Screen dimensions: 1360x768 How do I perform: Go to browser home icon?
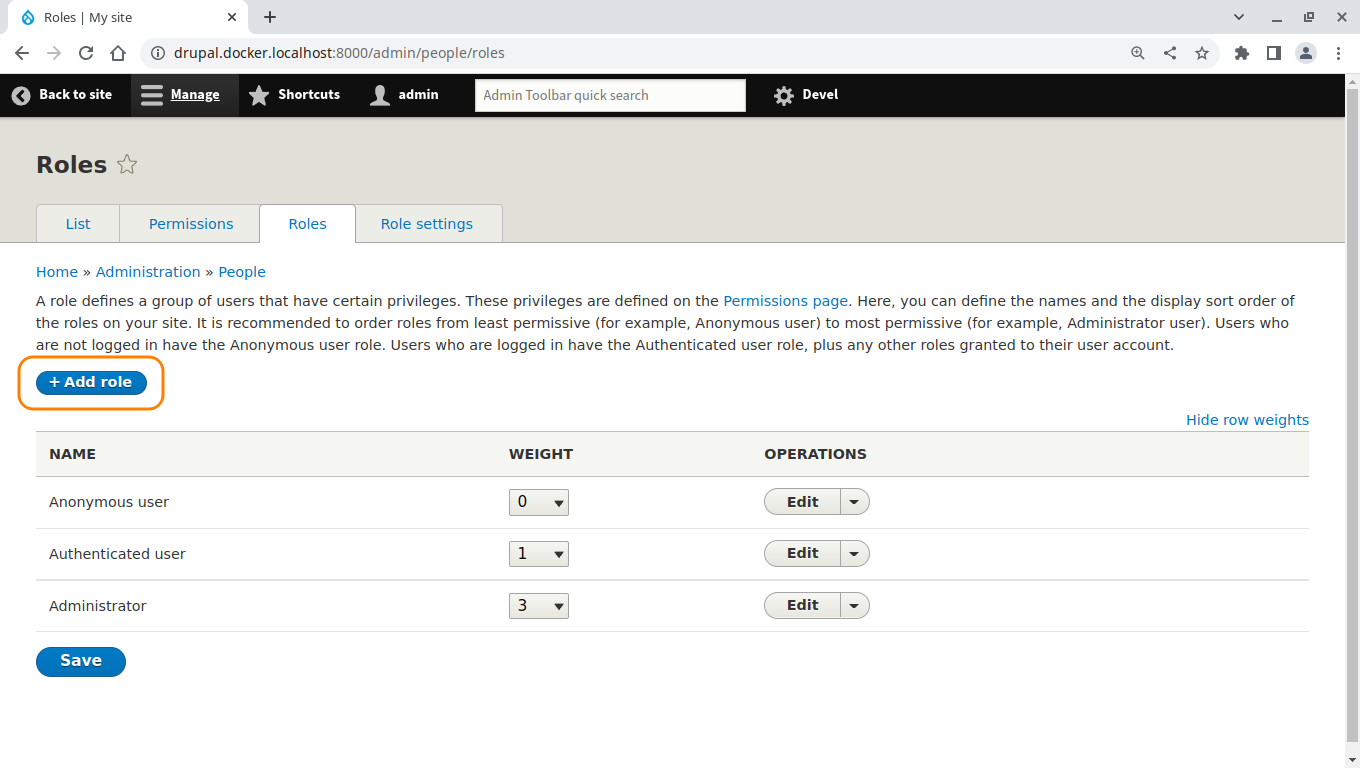pos(118,53)
